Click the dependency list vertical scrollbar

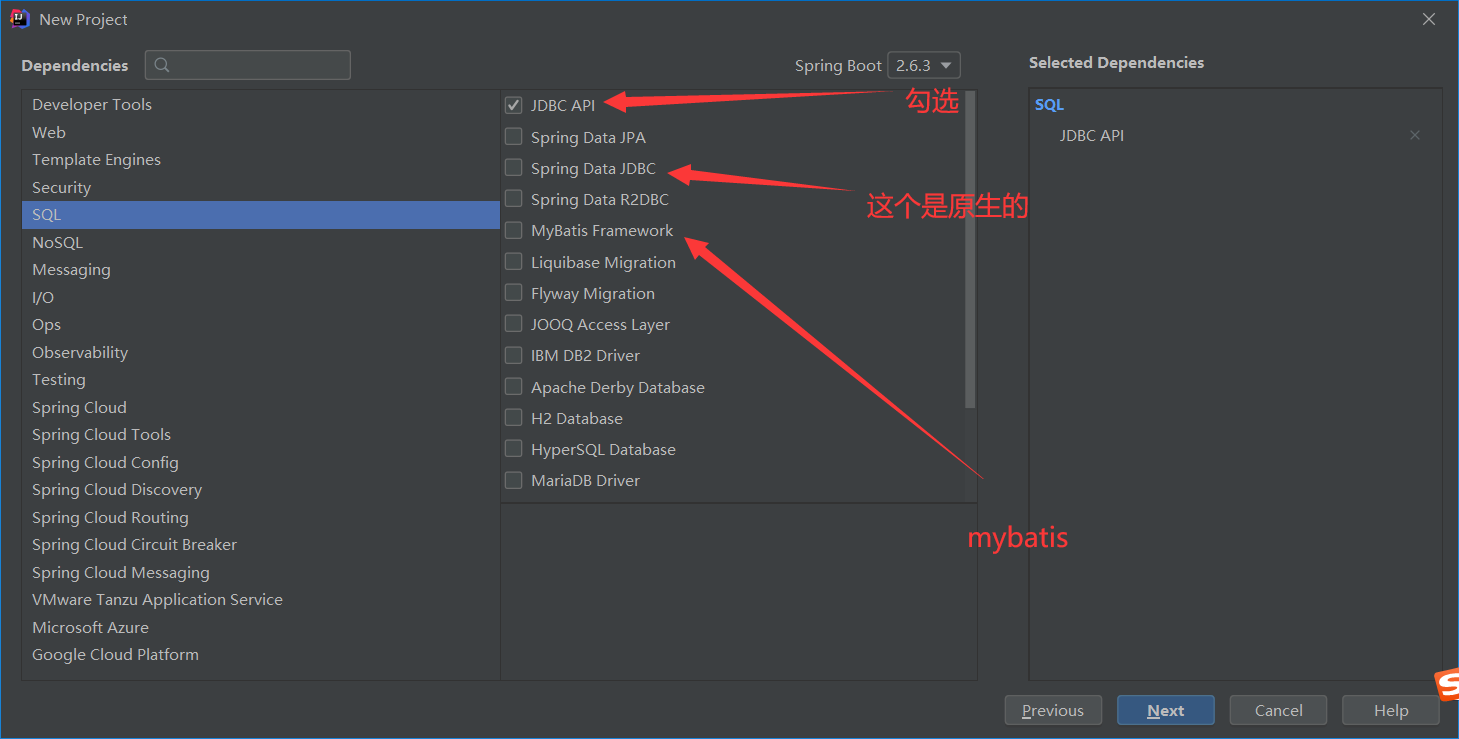point(970,250)
